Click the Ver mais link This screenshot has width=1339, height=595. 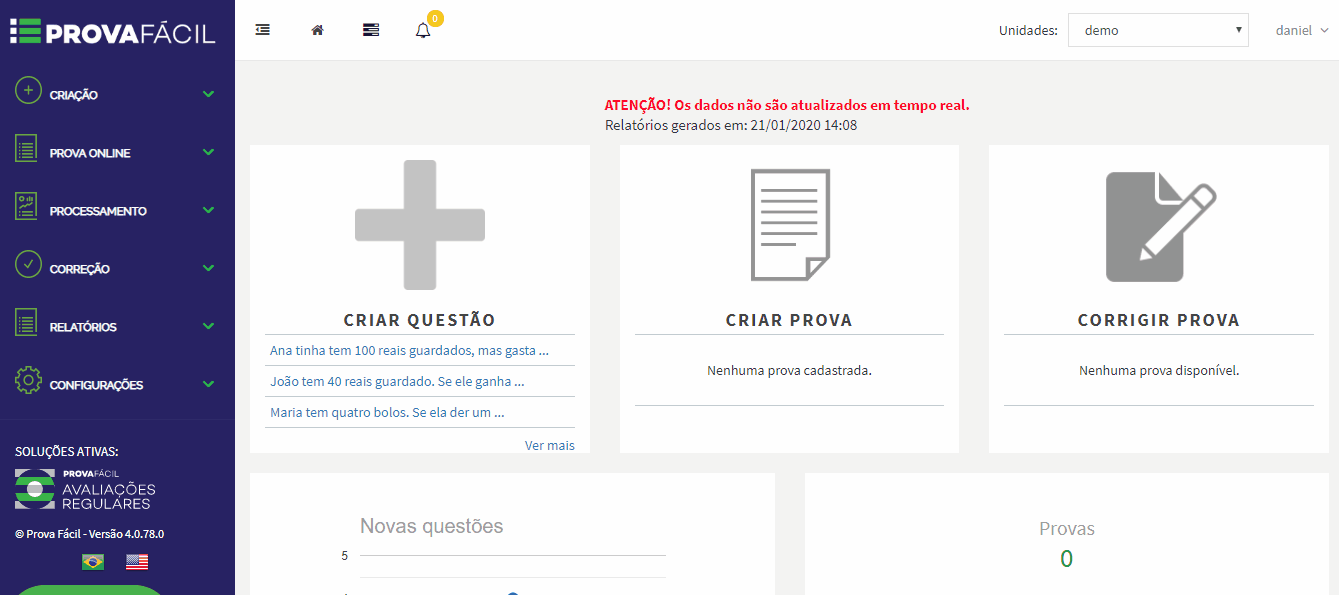tap(550, 445)
